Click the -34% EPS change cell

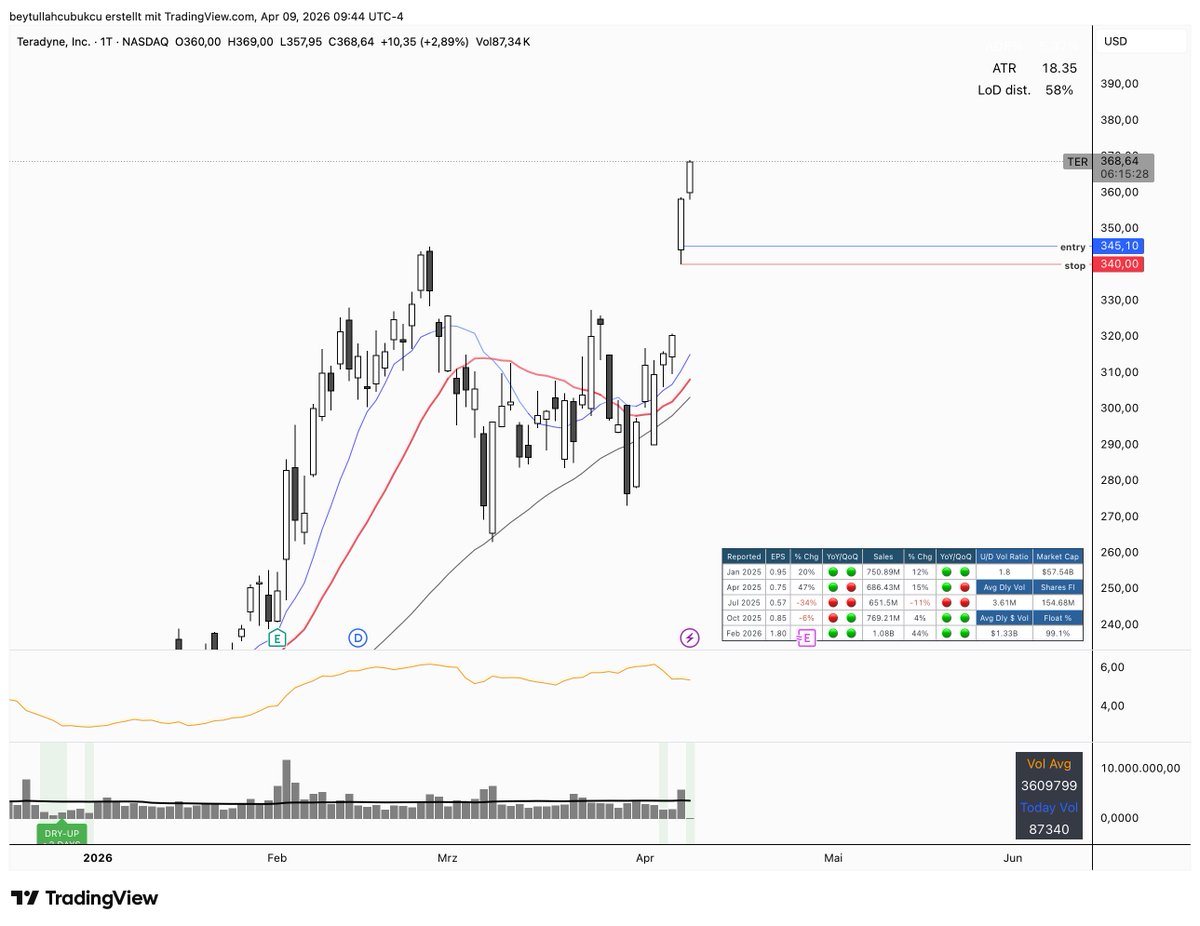[804, 602]
